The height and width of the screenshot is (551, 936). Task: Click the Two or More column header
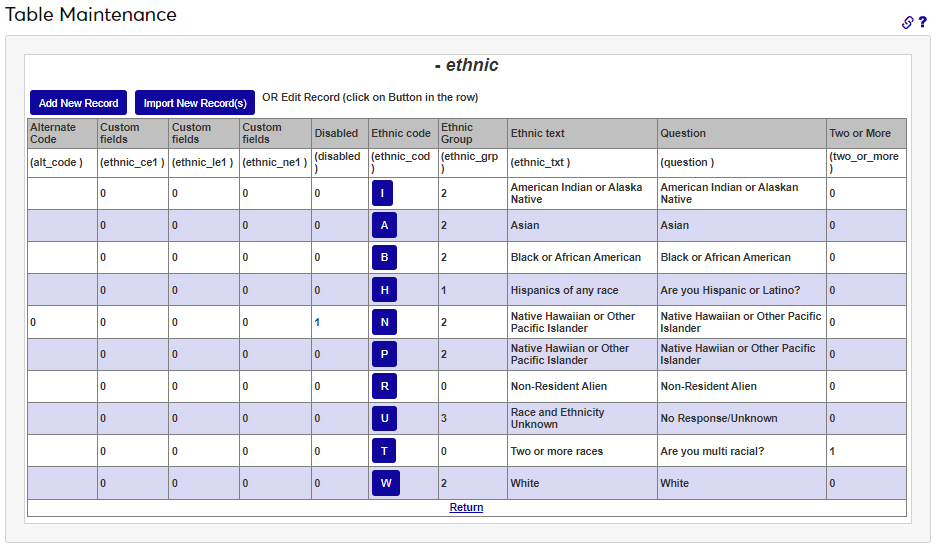pyautogui.click(x=859, y=134)
